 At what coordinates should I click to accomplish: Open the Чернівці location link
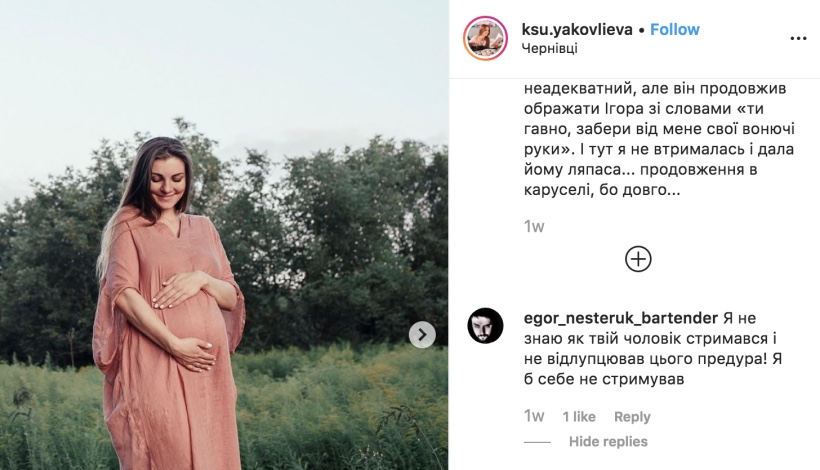550,49
